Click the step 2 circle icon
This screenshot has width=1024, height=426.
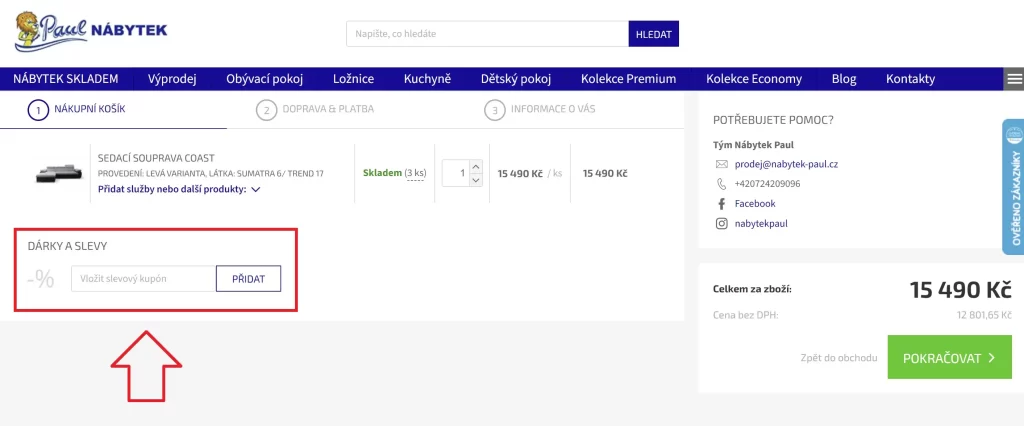(x=266, y=110)
